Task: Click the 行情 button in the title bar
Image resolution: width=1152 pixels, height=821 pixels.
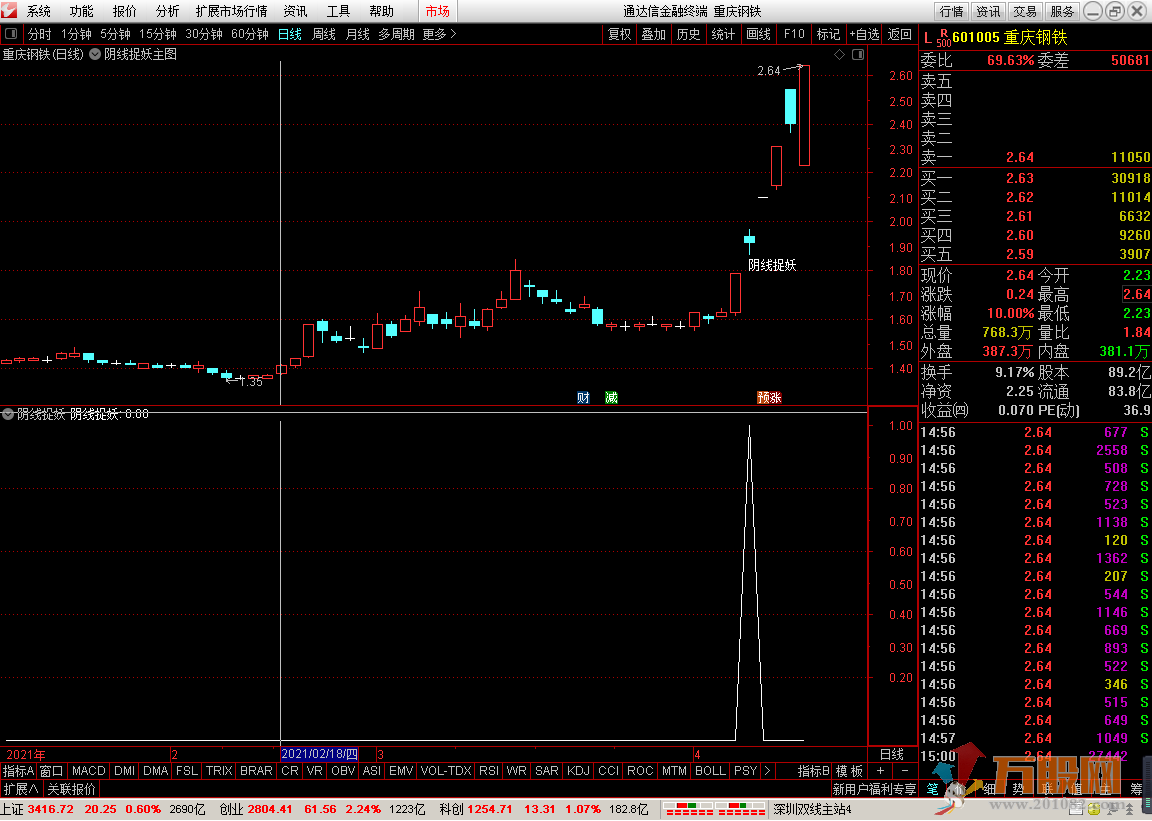Action: coord(951,11)
